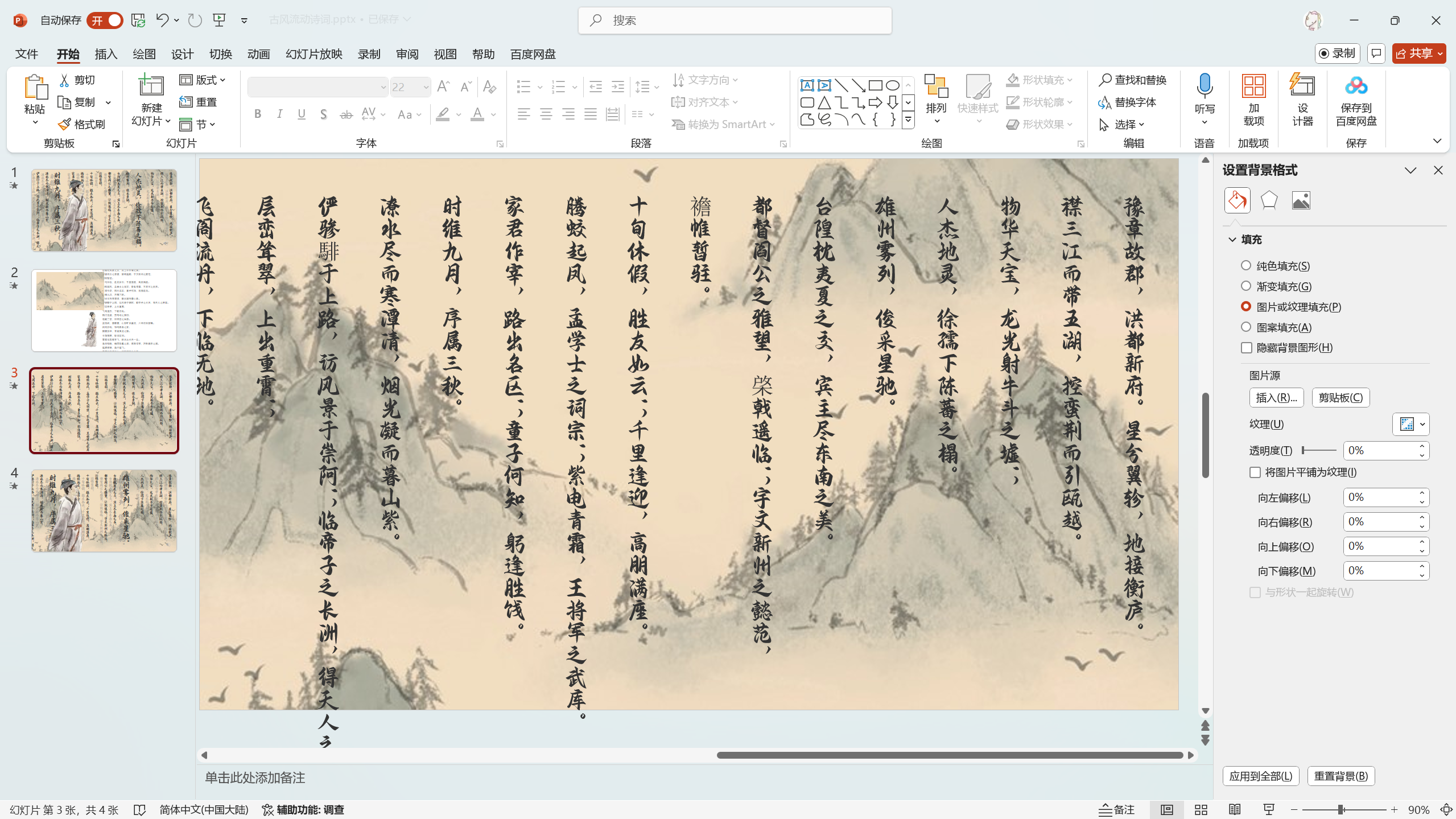Toggle Italic formatting

(x=279, y=114)
